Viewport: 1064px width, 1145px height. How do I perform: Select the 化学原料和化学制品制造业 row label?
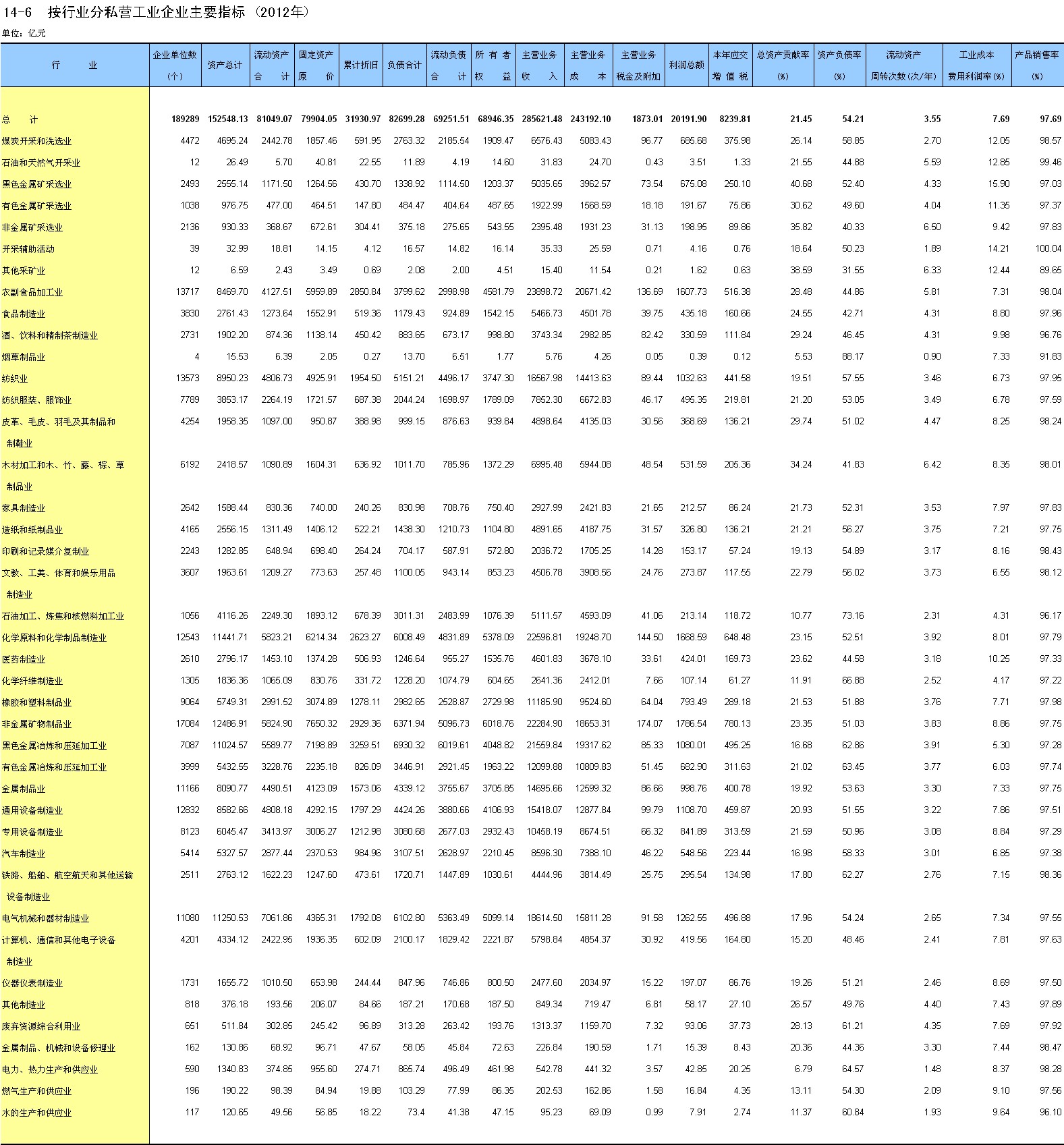(54, 638)
